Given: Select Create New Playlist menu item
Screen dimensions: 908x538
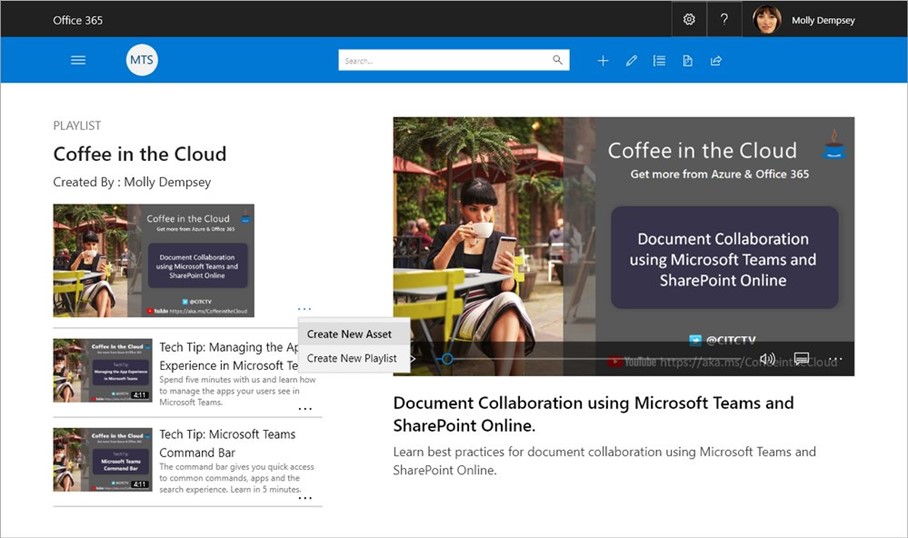Looking at the screenshot, I should [354, 358].
